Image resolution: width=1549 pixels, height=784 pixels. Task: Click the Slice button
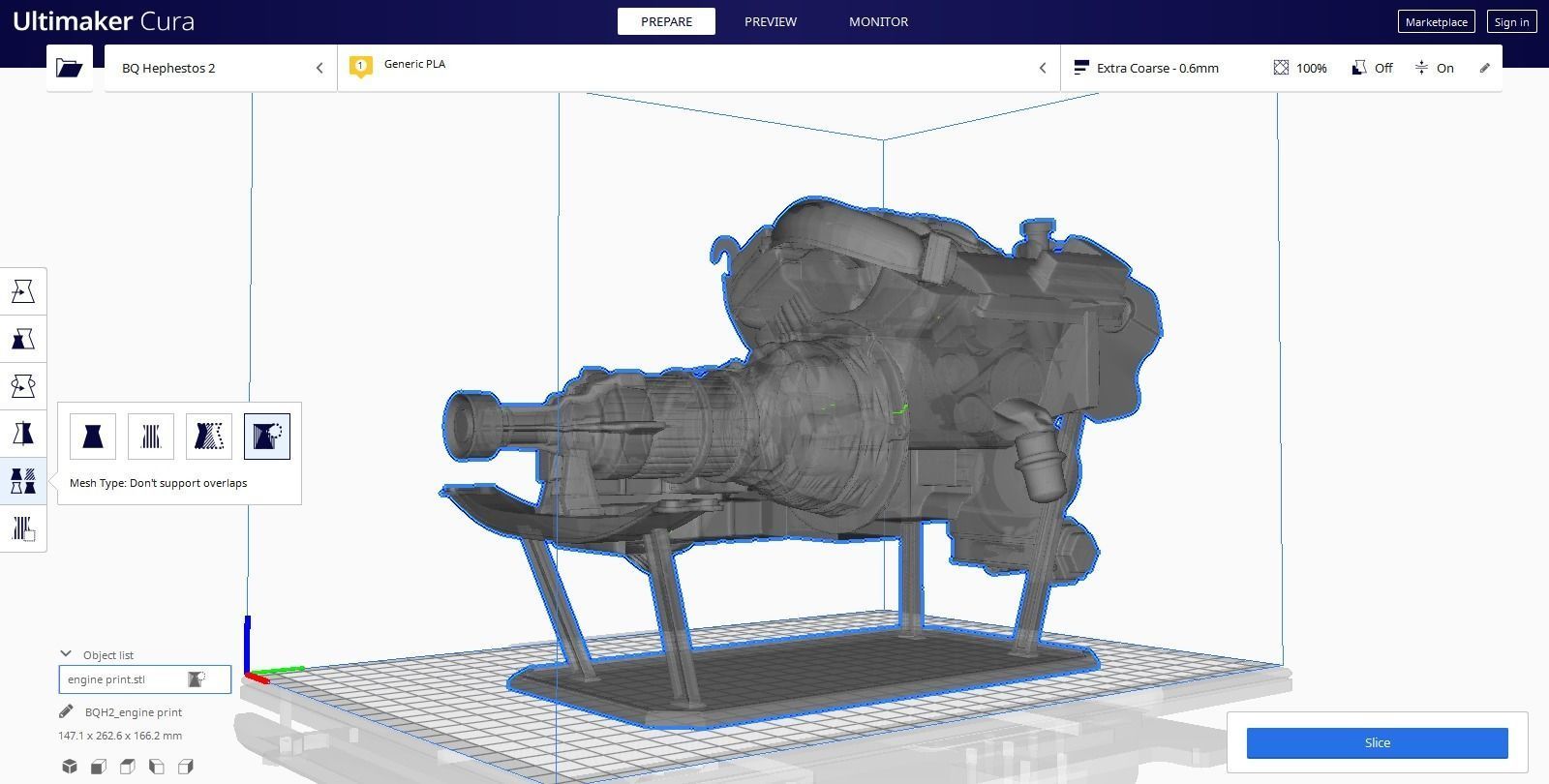1377,743
